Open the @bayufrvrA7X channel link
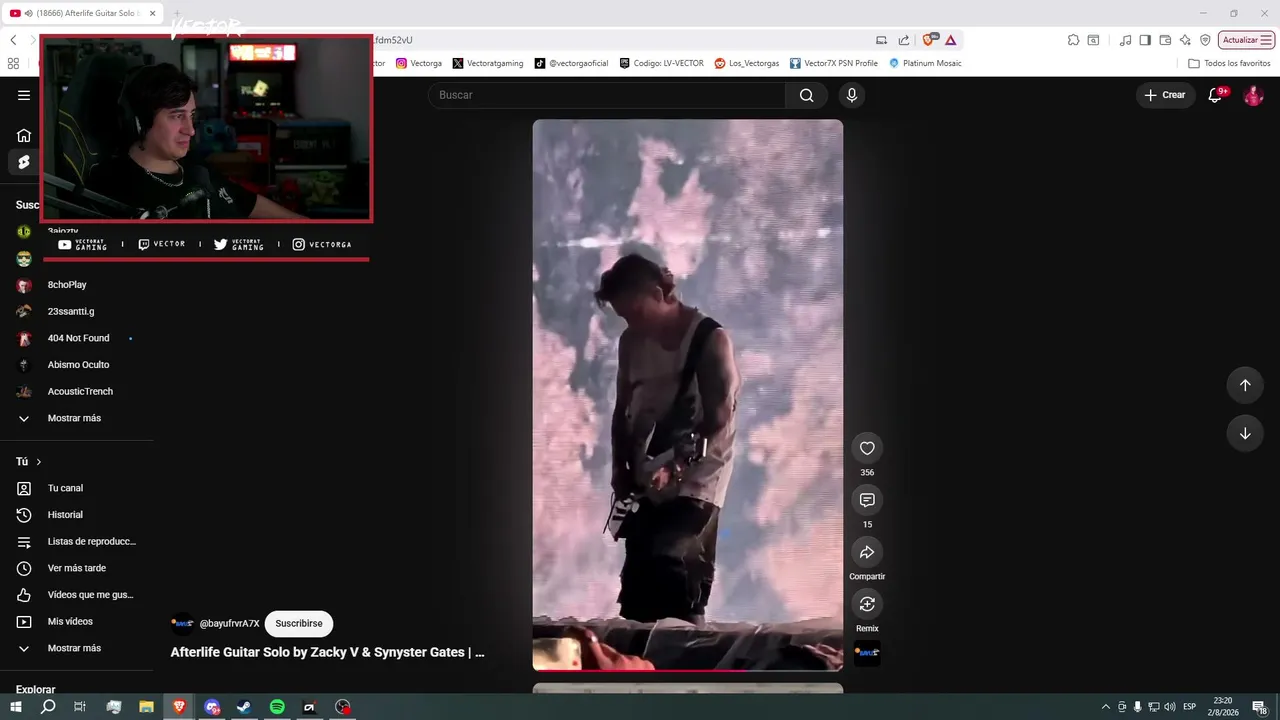Image resolution: width=1280 pixels, height=720 pixels. 229,623
